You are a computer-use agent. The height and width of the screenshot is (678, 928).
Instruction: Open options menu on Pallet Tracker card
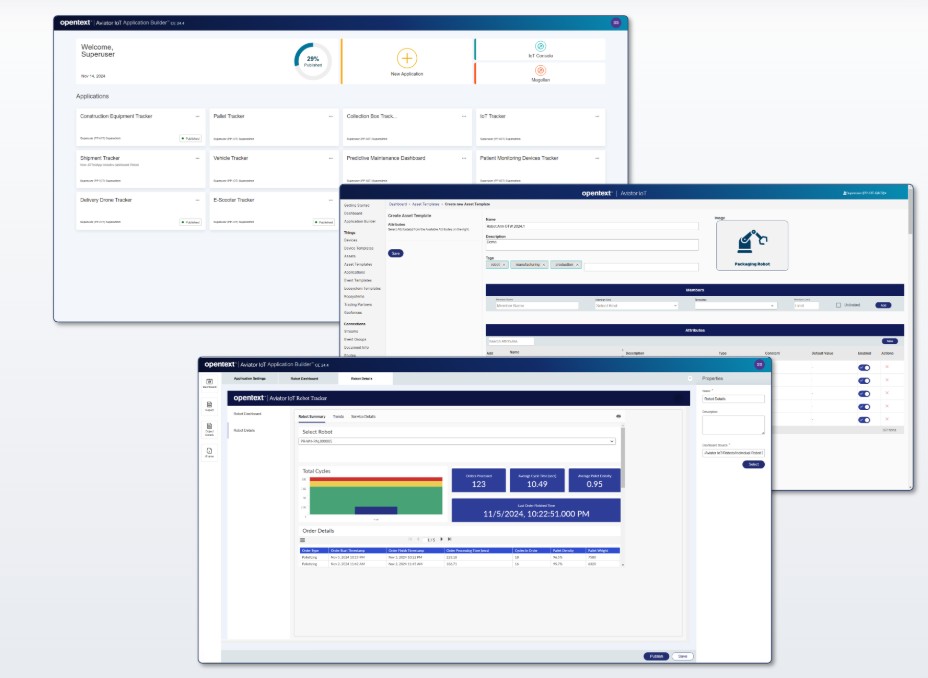[x=331, y=116]
